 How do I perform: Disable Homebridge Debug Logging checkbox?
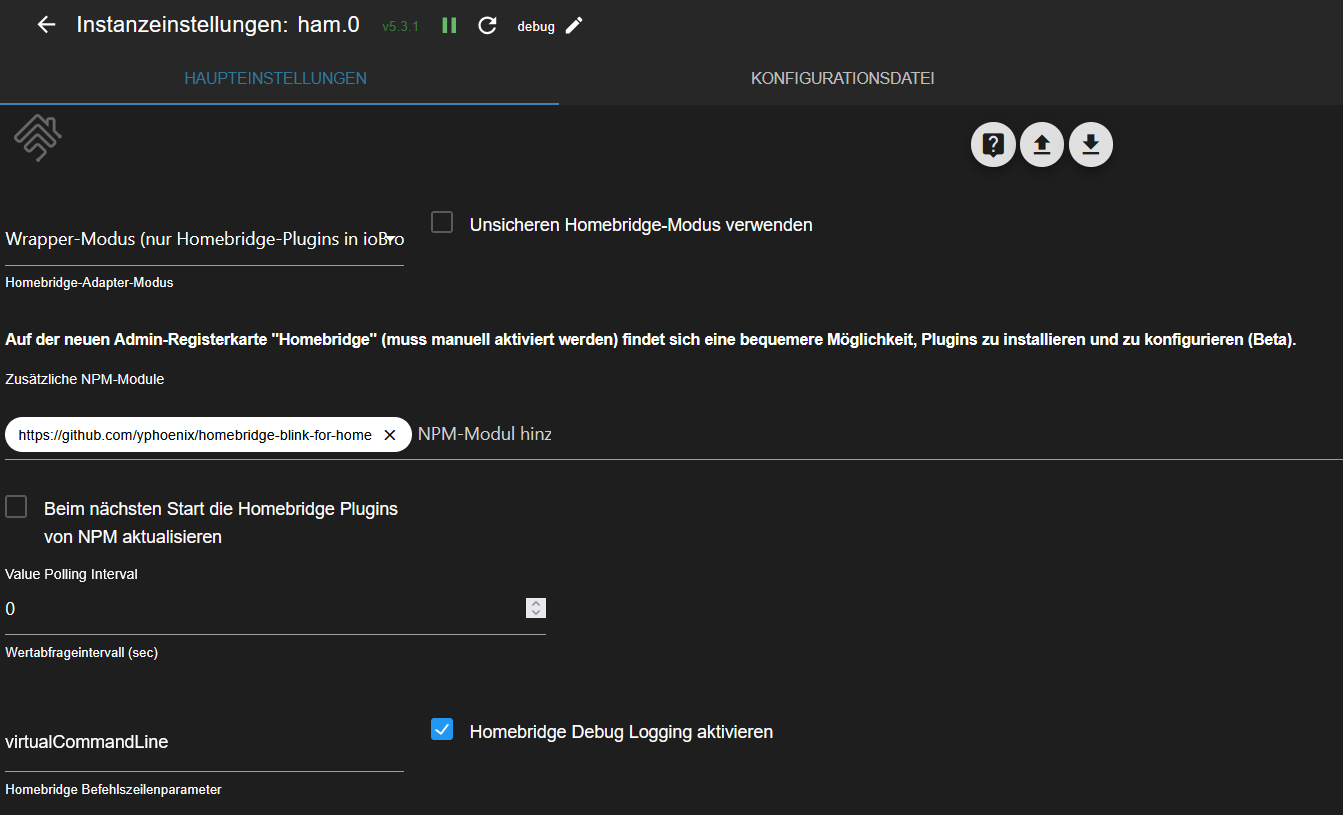coord(442,730)
